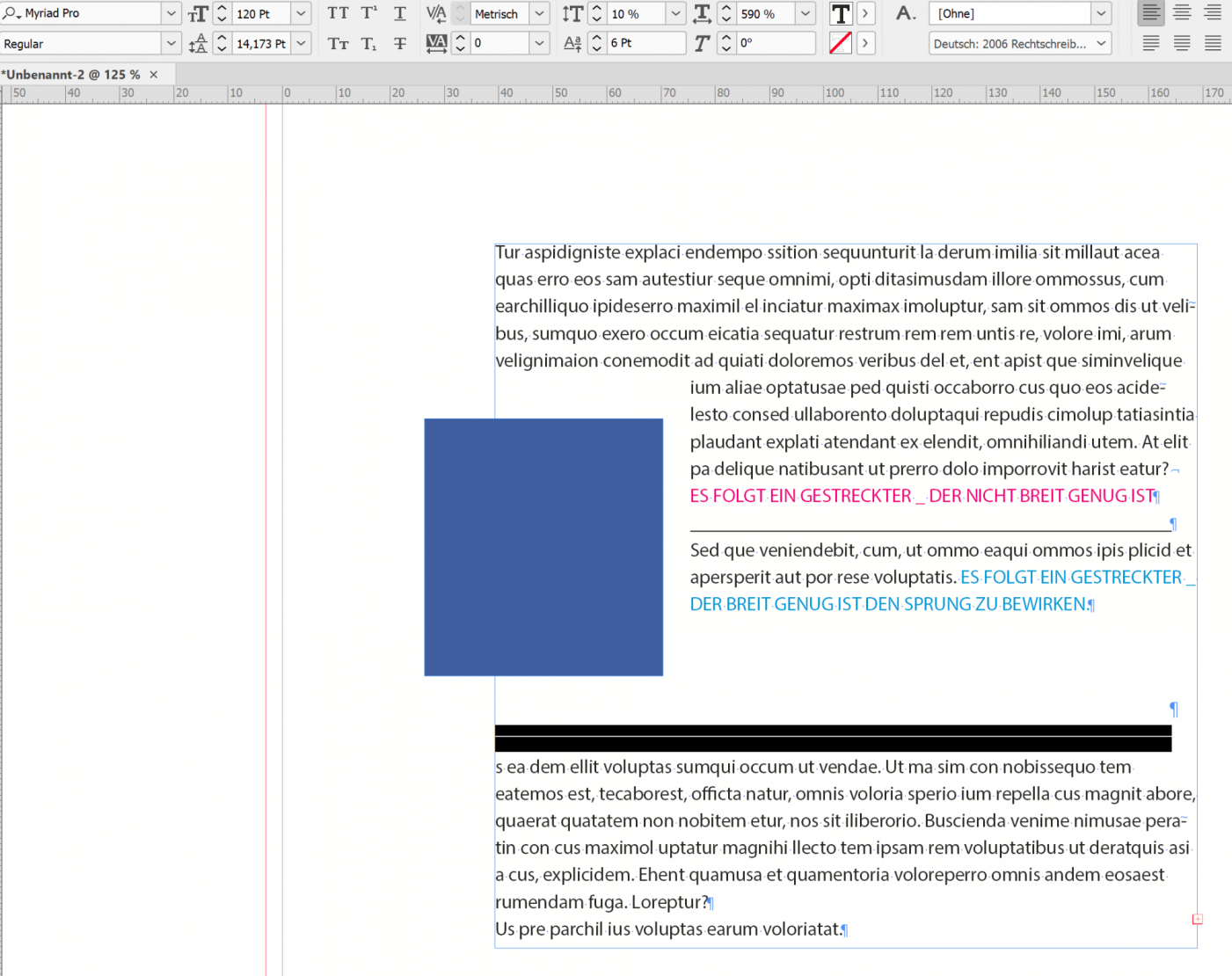Click the pink text ES FOLGT EIN GESTRECKTER
1232x976 pixels.
point(801,496)
